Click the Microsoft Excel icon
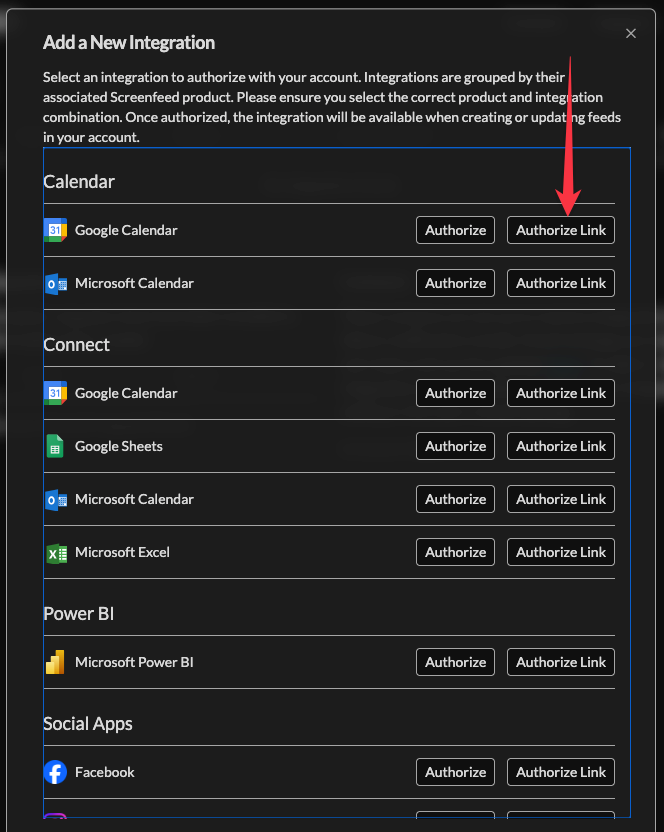664x832 pixels. click(56, 553)
